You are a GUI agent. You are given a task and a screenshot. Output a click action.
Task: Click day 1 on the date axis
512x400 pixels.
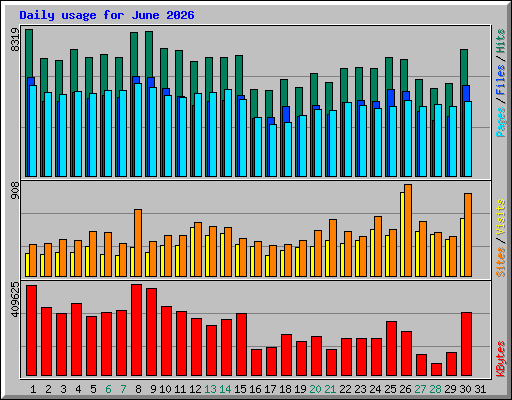(33, 389)
